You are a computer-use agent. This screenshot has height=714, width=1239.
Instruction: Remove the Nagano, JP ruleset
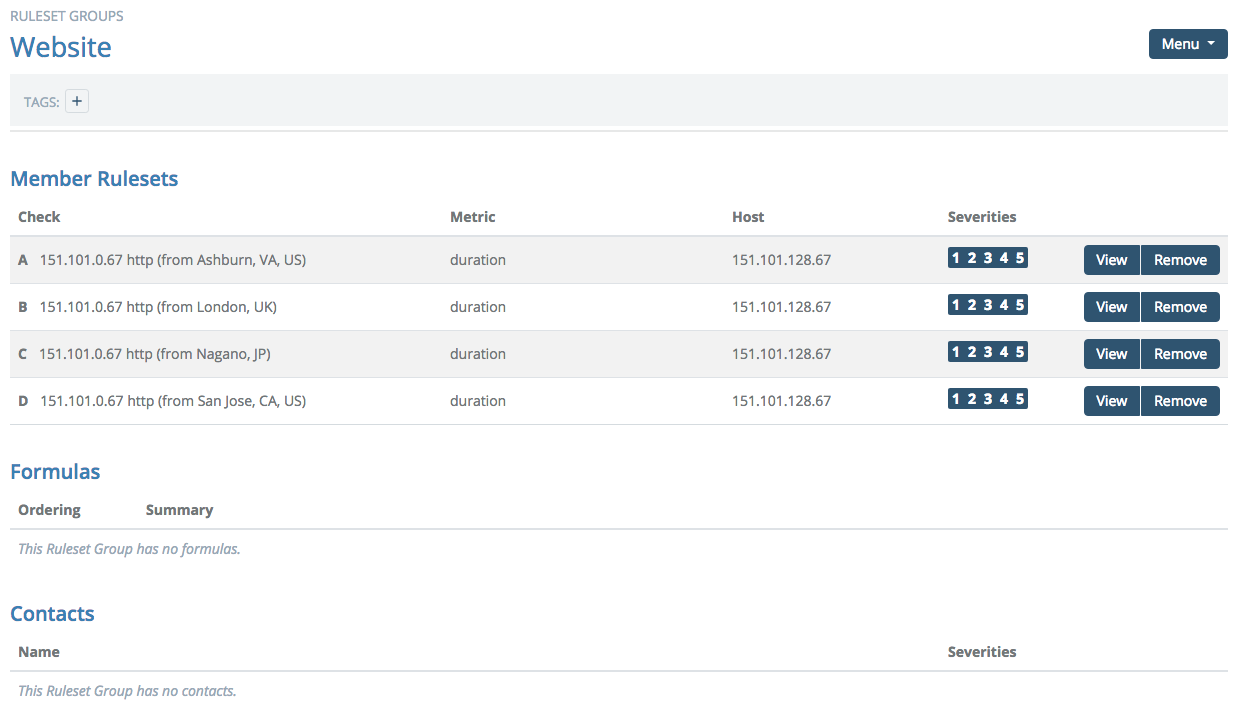coord(1180,353)
